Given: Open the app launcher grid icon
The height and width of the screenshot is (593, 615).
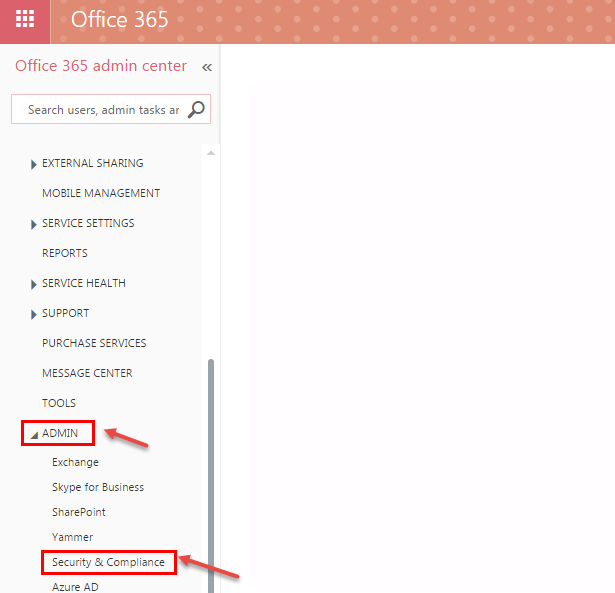Looking at the screenshot, I should pos(25,19).
